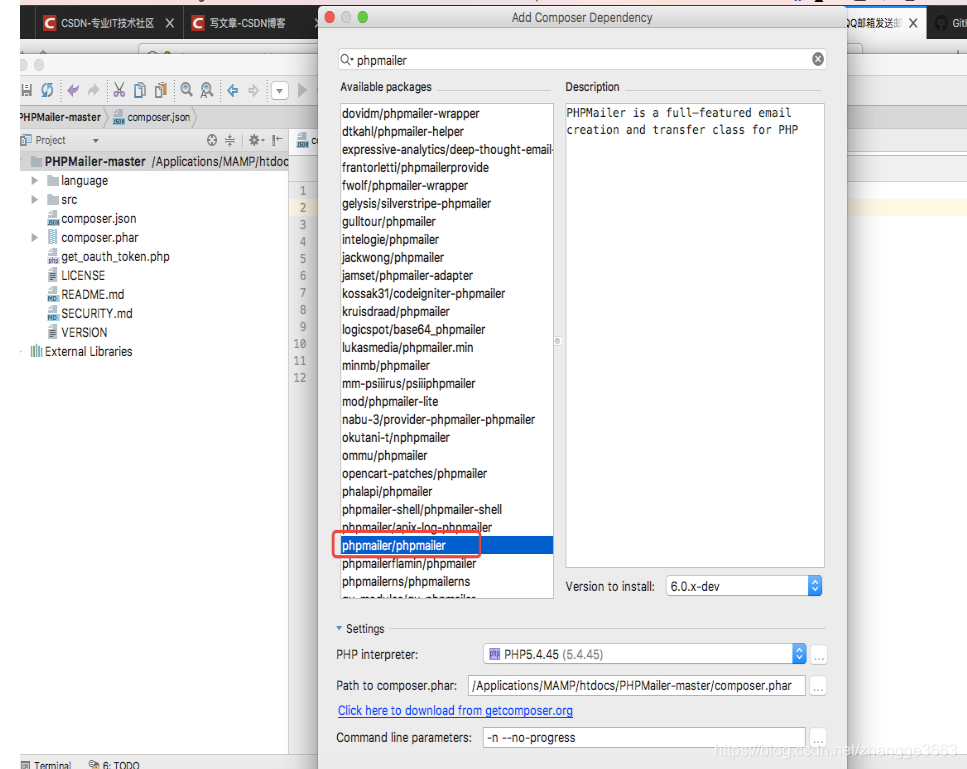Click browse button next to PHP interpreter
The width and height of the screenshot is (967, 769).
click(x=818, y=655)
